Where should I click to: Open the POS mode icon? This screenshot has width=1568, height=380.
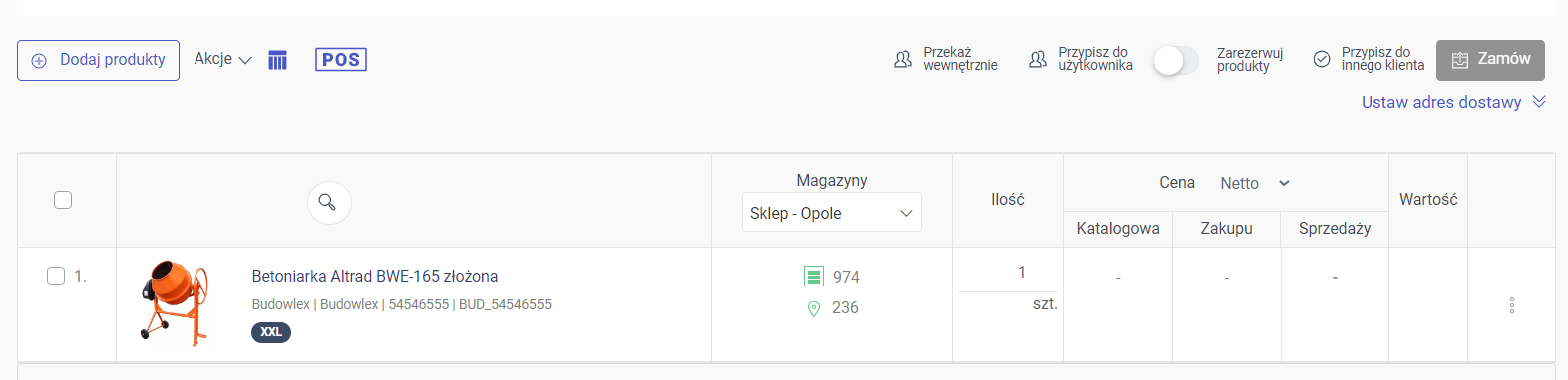click(341, 60)
